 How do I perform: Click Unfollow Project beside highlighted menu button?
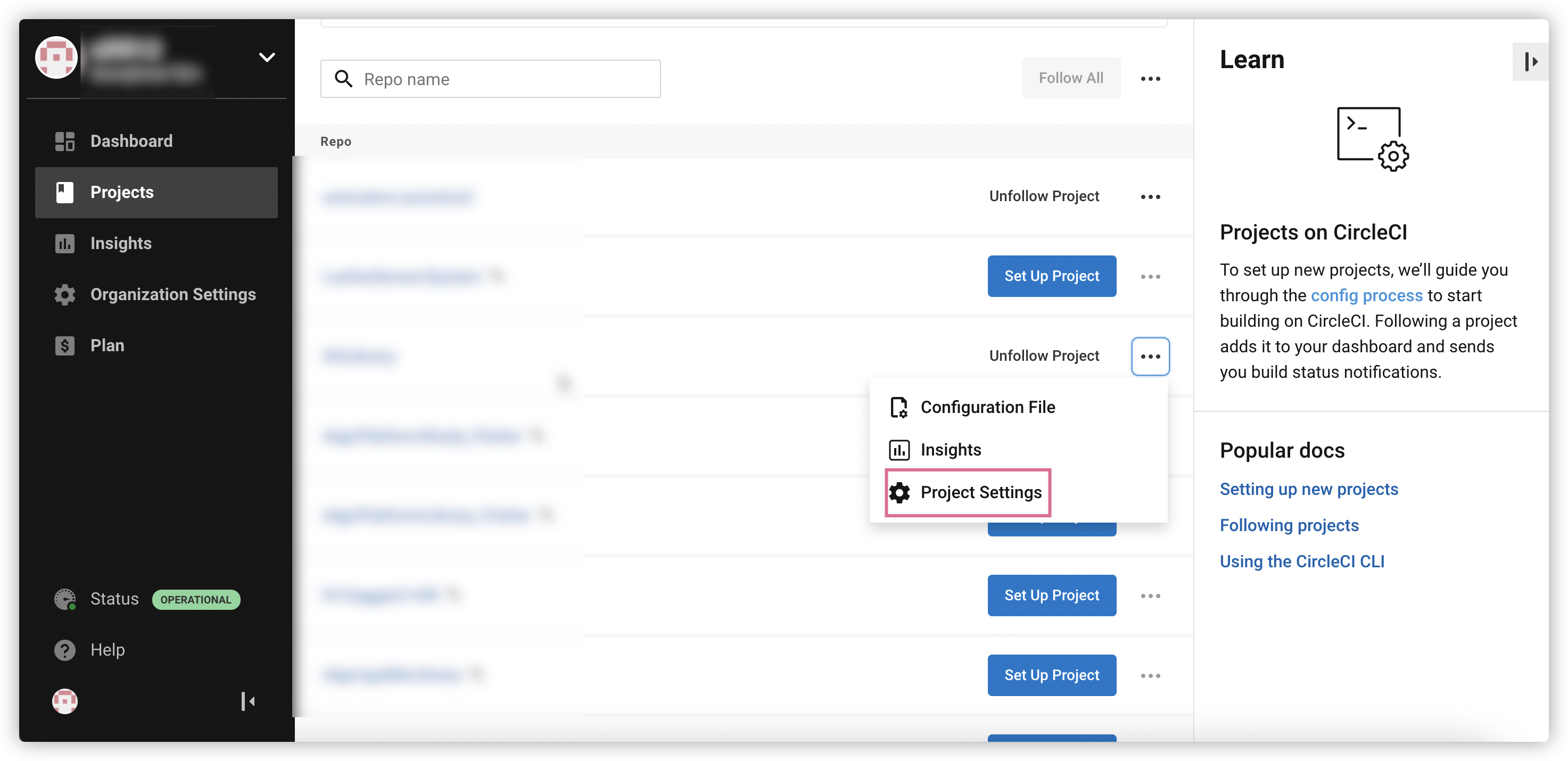click(1043, 356)
